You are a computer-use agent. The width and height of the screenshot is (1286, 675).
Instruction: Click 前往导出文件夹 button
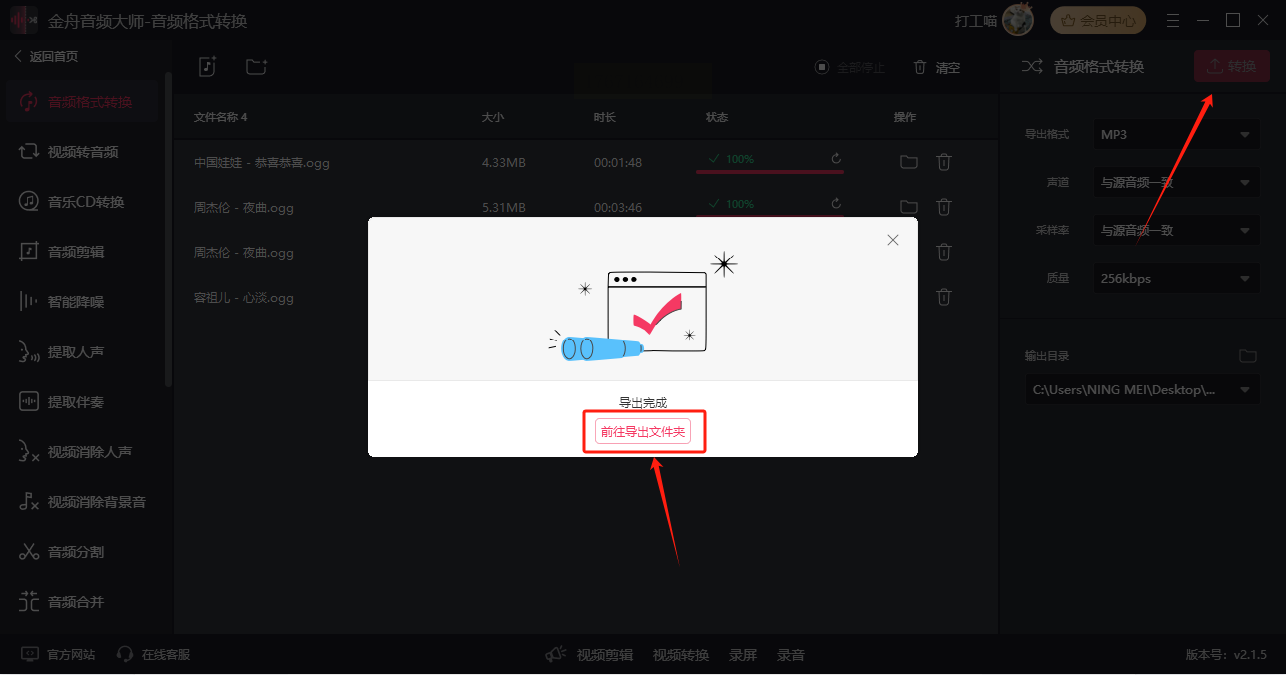pos(644,432)
